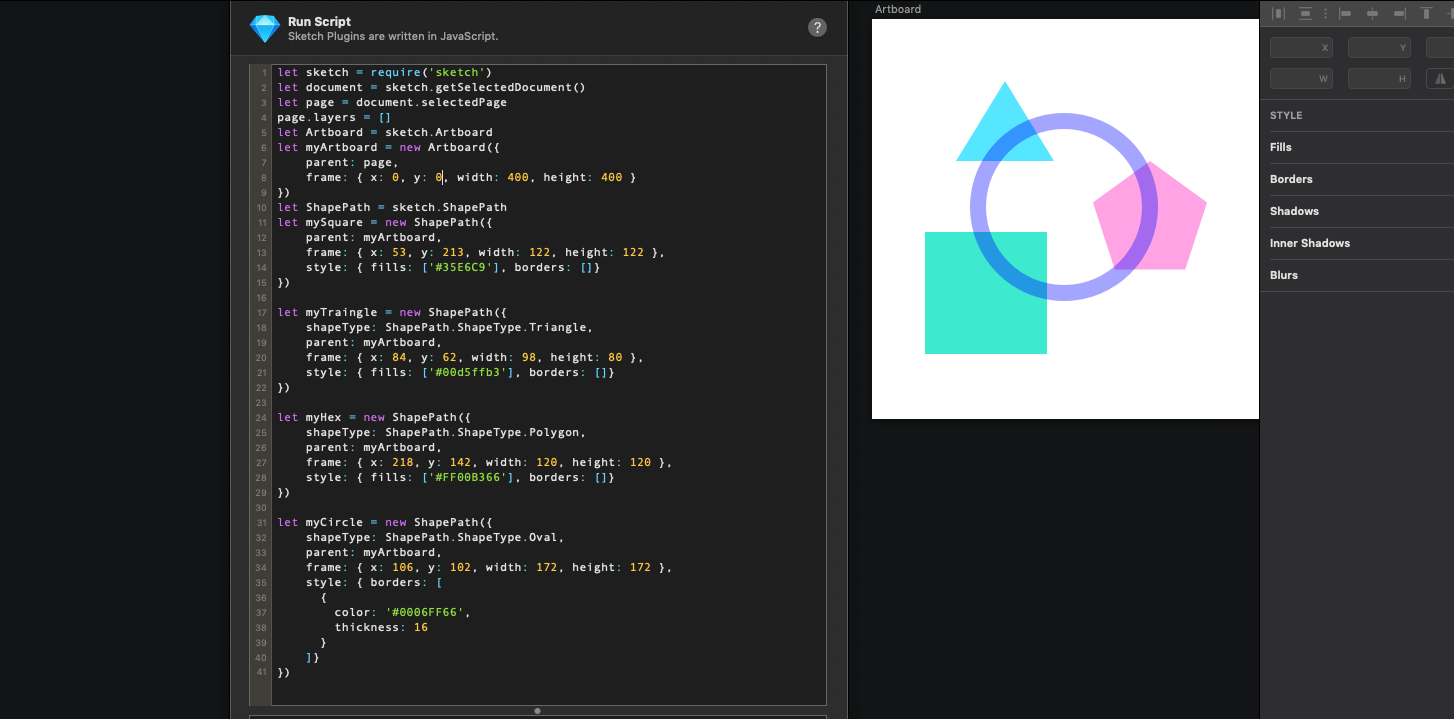Click the Run Script title text
1454x719 pixels.
tap(318, 20)
